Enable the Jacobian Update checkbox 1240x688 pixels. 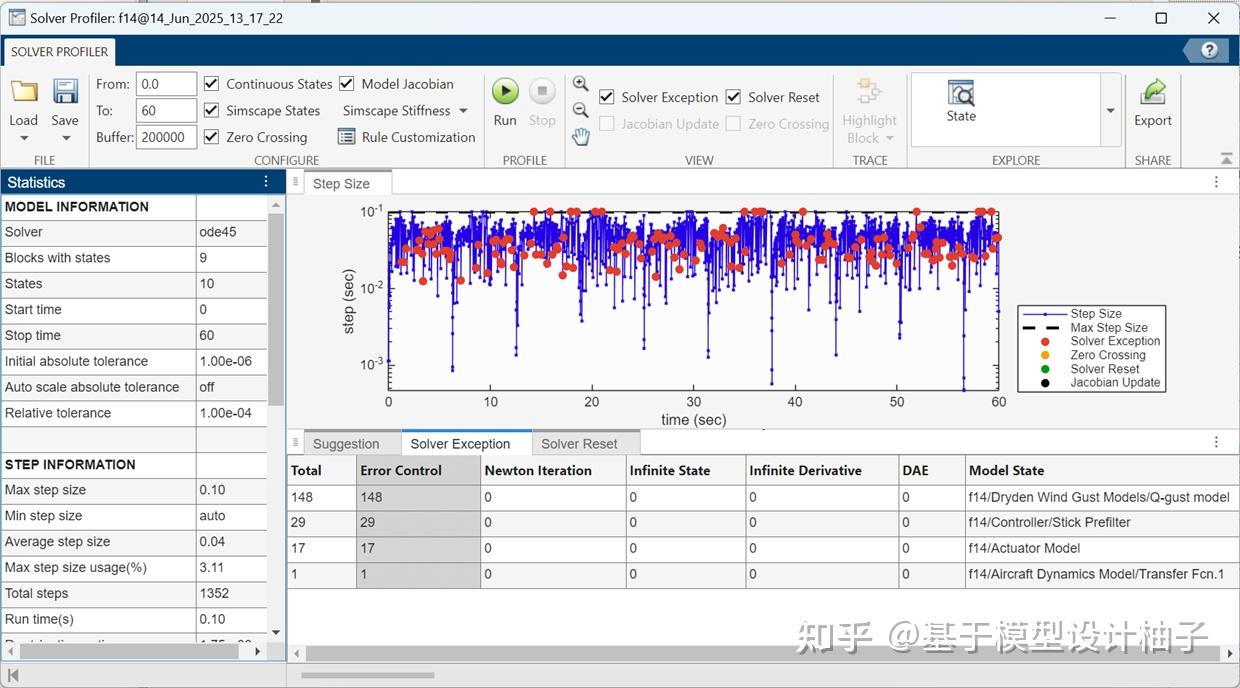point(607,123)
